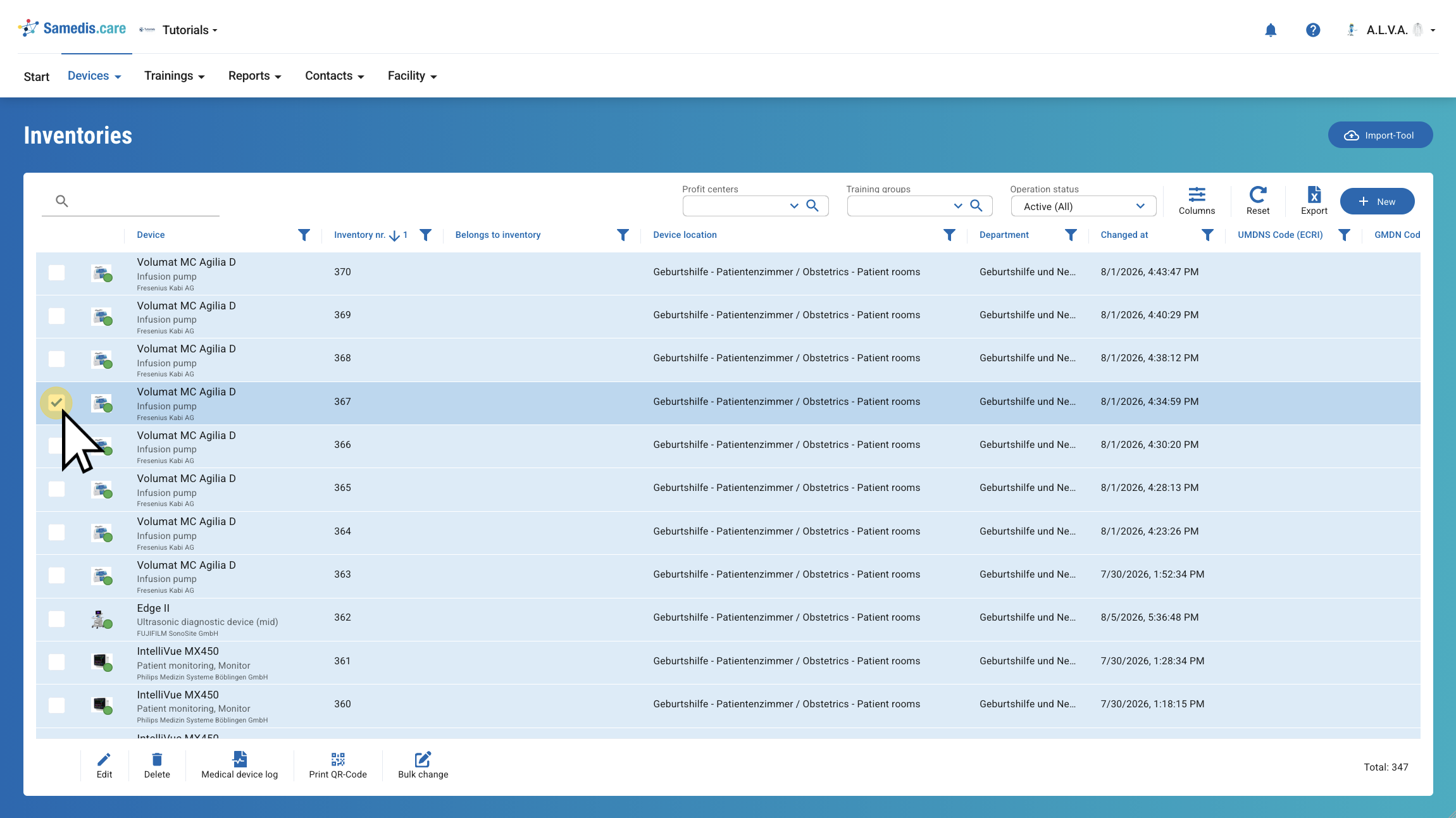Search within Training groups

coord(976,206)
